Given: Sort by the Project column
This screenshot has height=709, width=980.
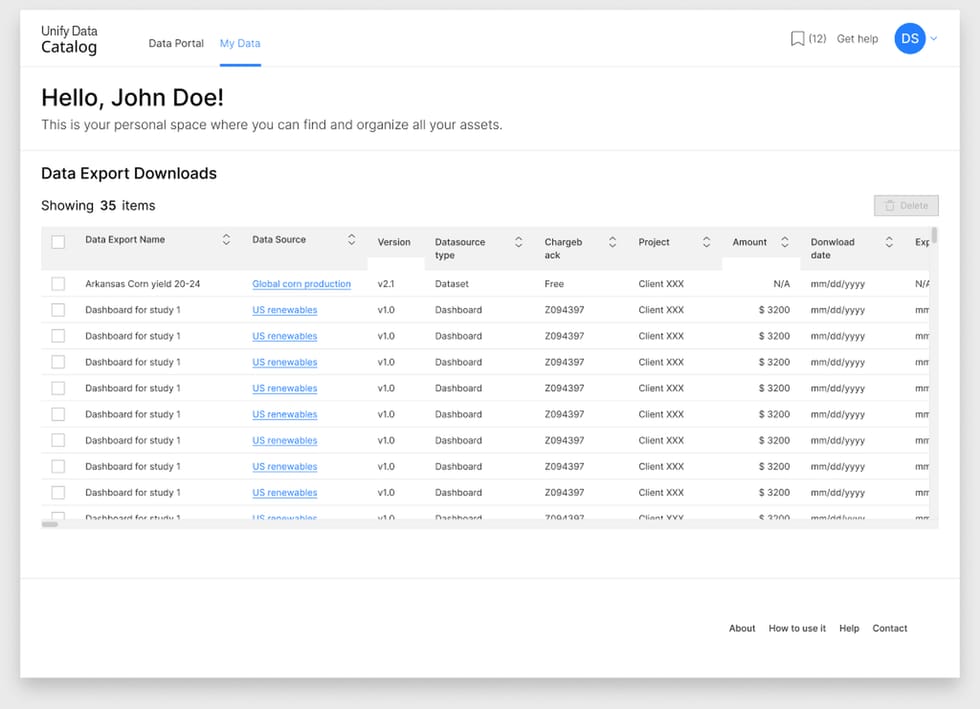Looking at the screenshot, I should [x=706, y=242].
